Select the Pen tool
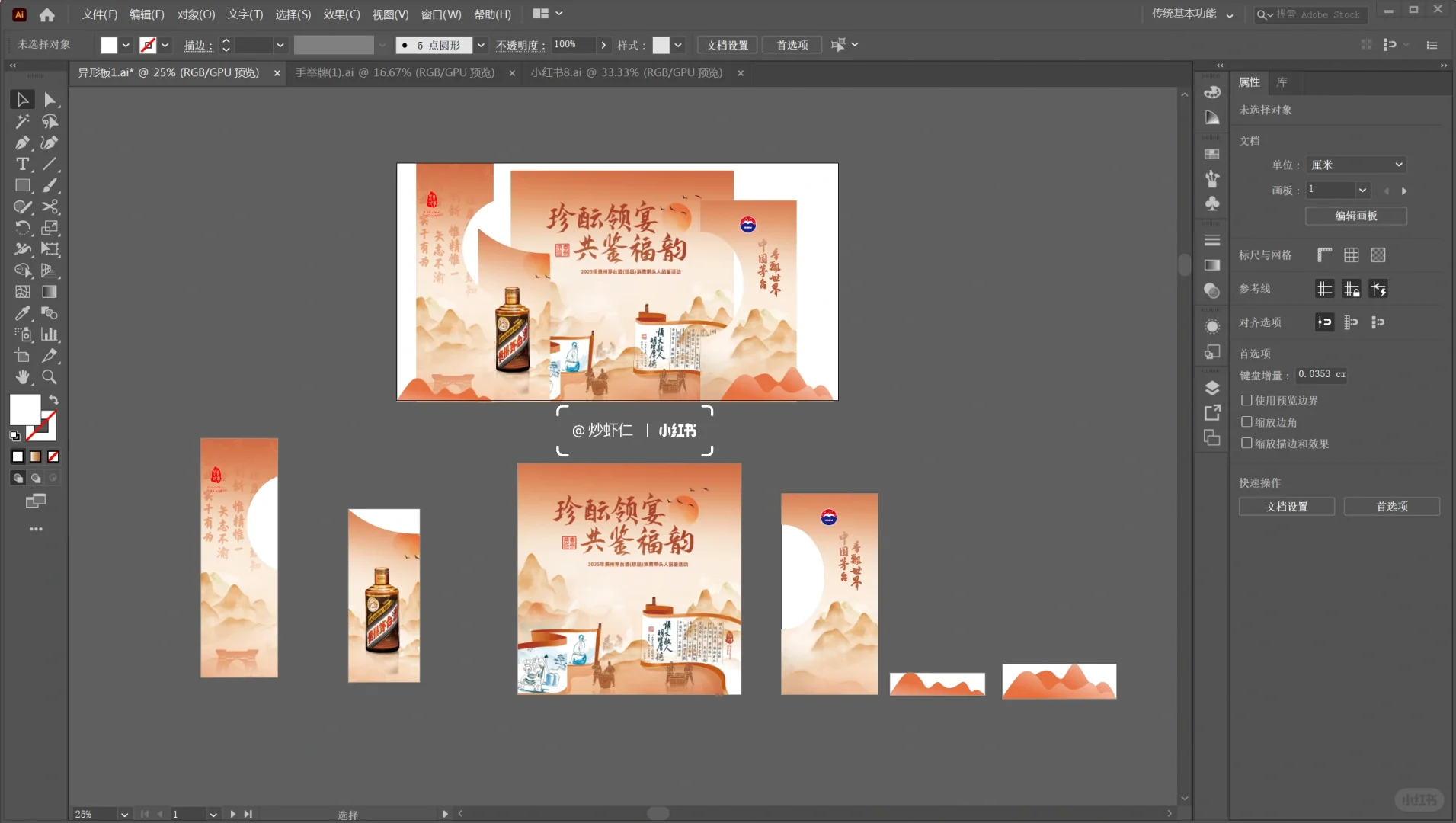1456x823 pixels. coord(22,143)
